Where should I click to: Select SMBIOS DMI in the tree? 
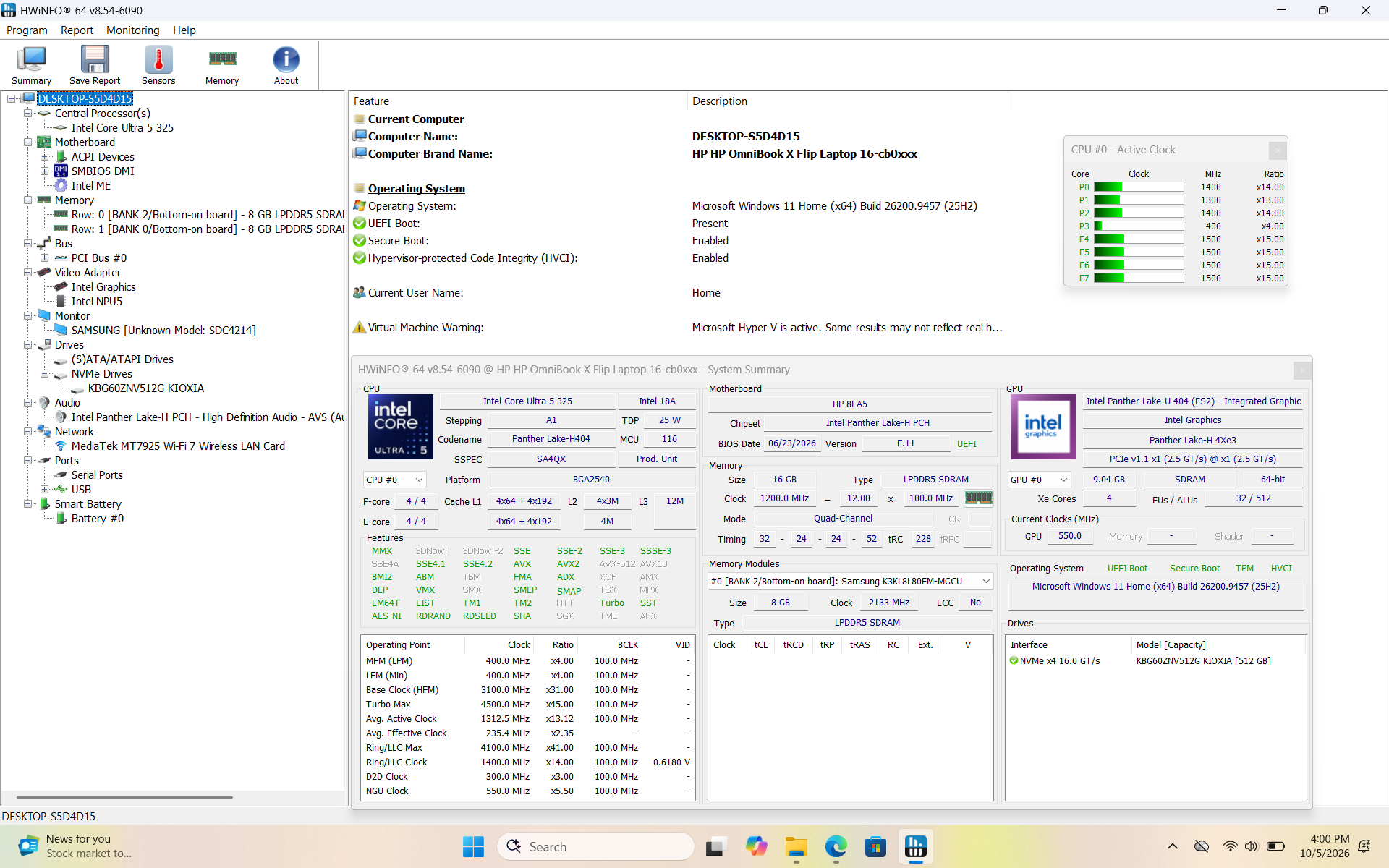103,171
